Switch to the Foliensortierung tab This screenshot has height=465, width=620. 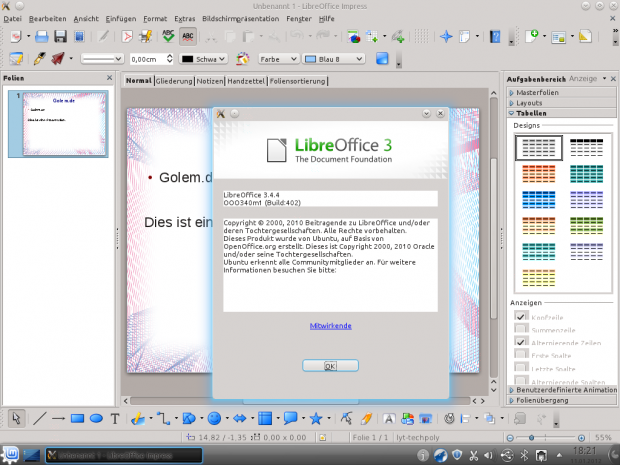pos(297,81)
